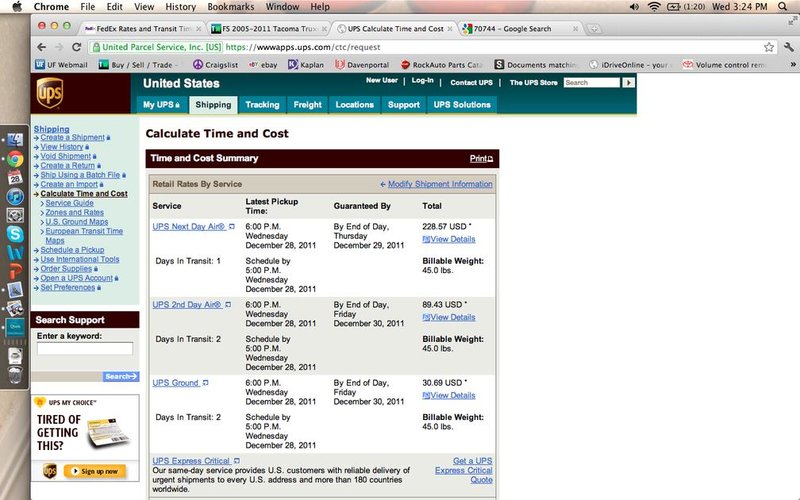The image size is (800, 500).
Task: Open Chrome wrench settings menu
Action: [x=789, y=47]
